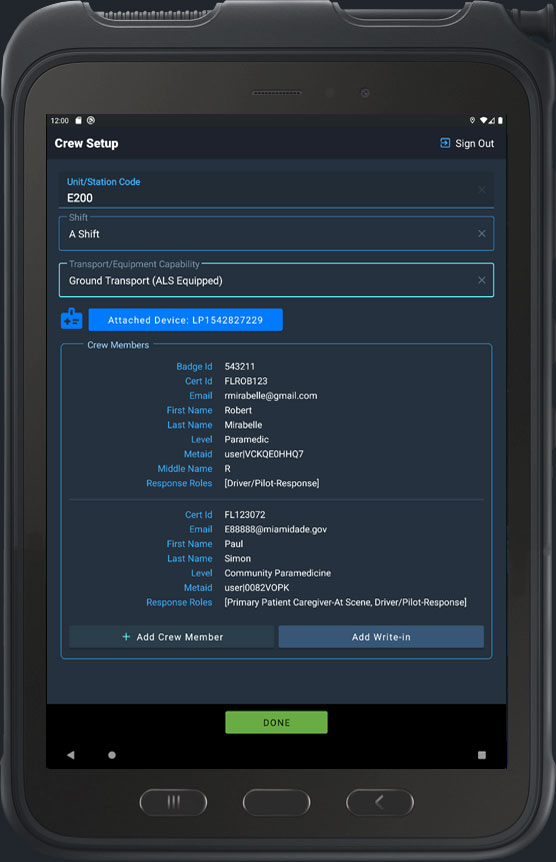Tap the Sign Out icon

445,143
